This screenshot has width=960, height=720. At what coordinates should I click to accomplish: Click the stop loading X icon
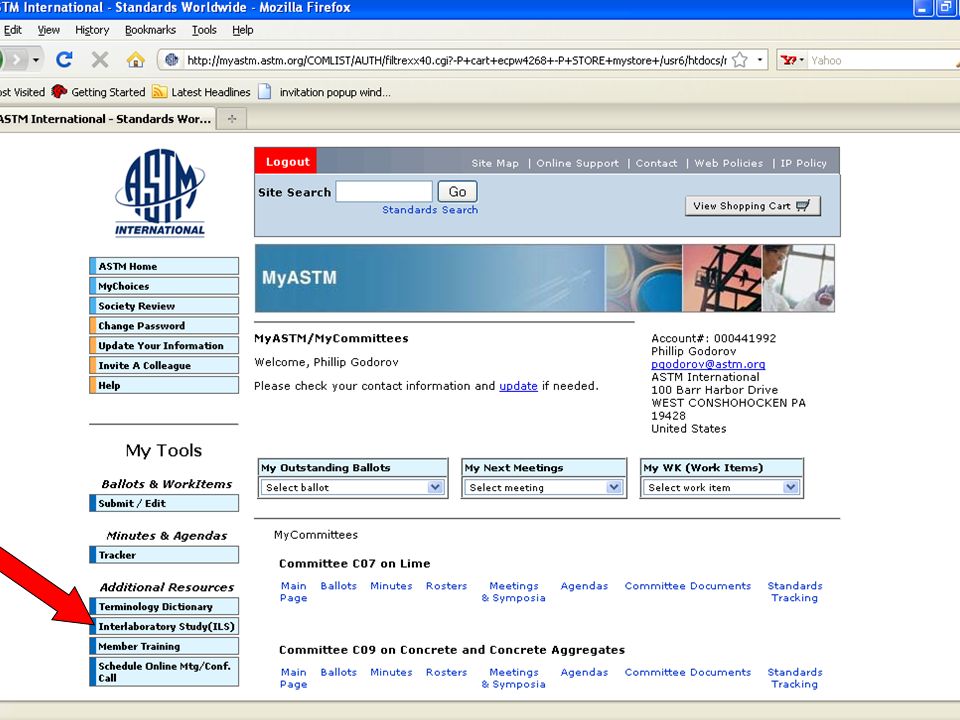[x=100, y=59]
